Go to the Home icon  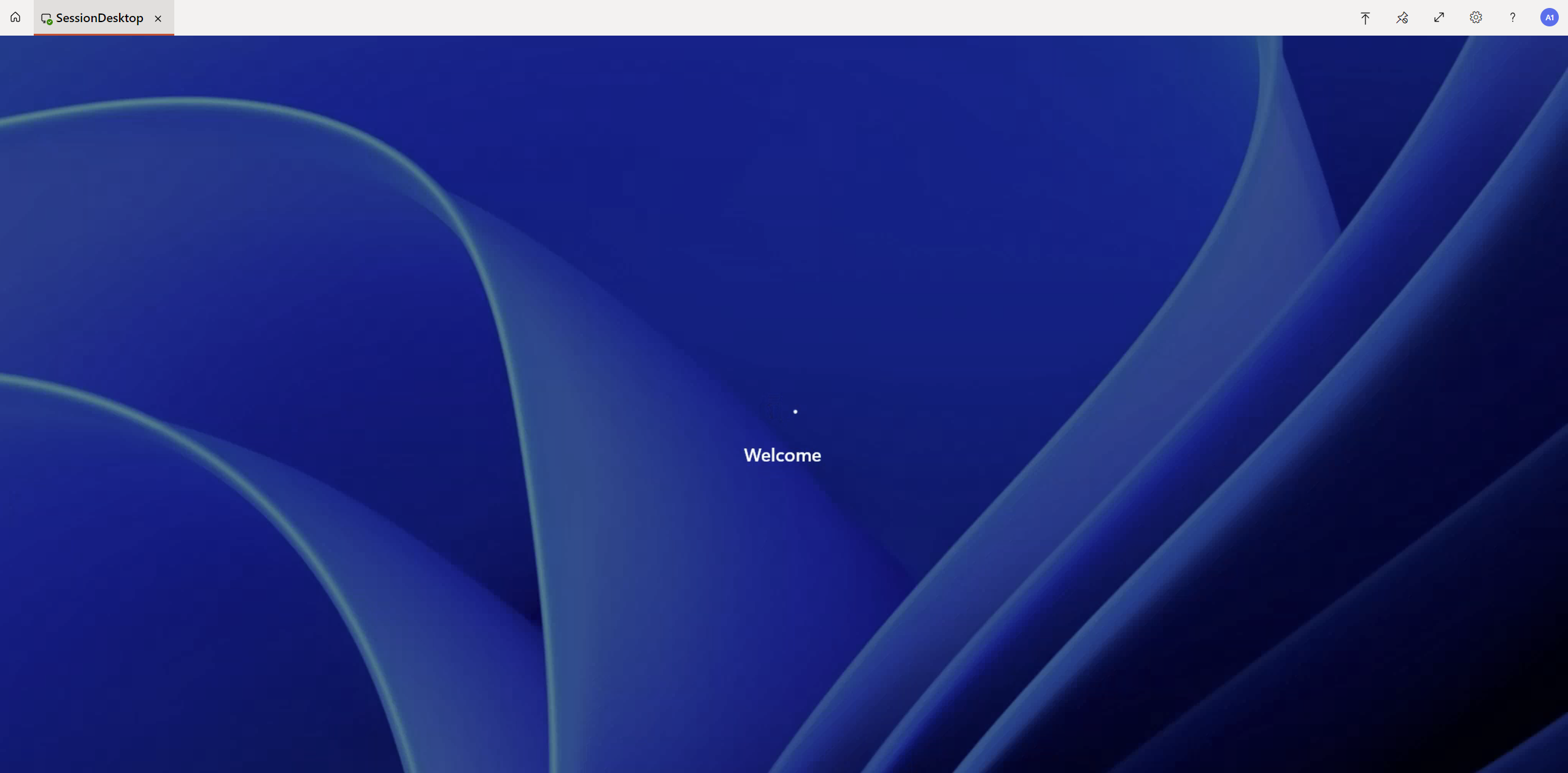(x=15, y=17)
